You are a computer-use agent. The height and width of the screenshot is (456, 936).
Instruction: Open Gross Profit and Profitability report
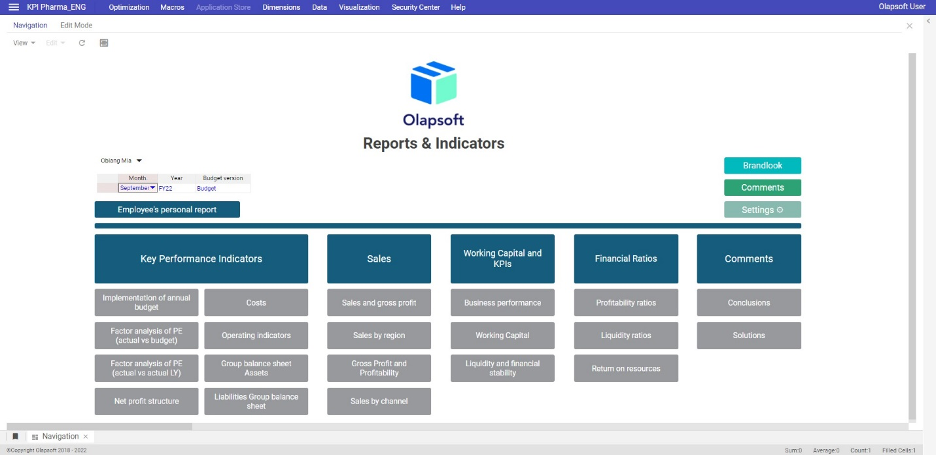point(379,368)
